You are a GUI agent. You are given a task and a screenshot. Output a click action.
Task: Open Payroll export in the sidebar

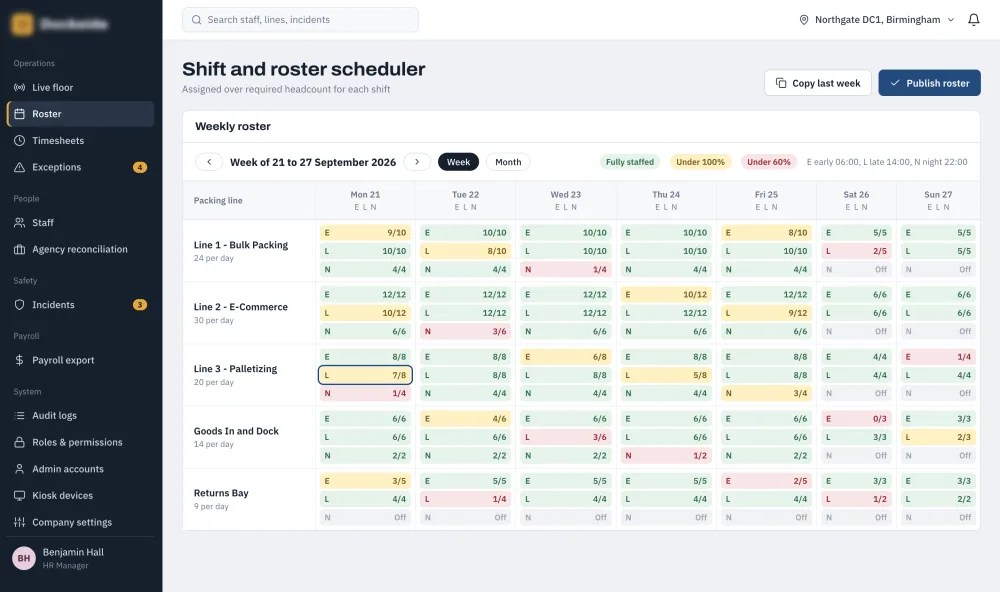pos(80,360)
